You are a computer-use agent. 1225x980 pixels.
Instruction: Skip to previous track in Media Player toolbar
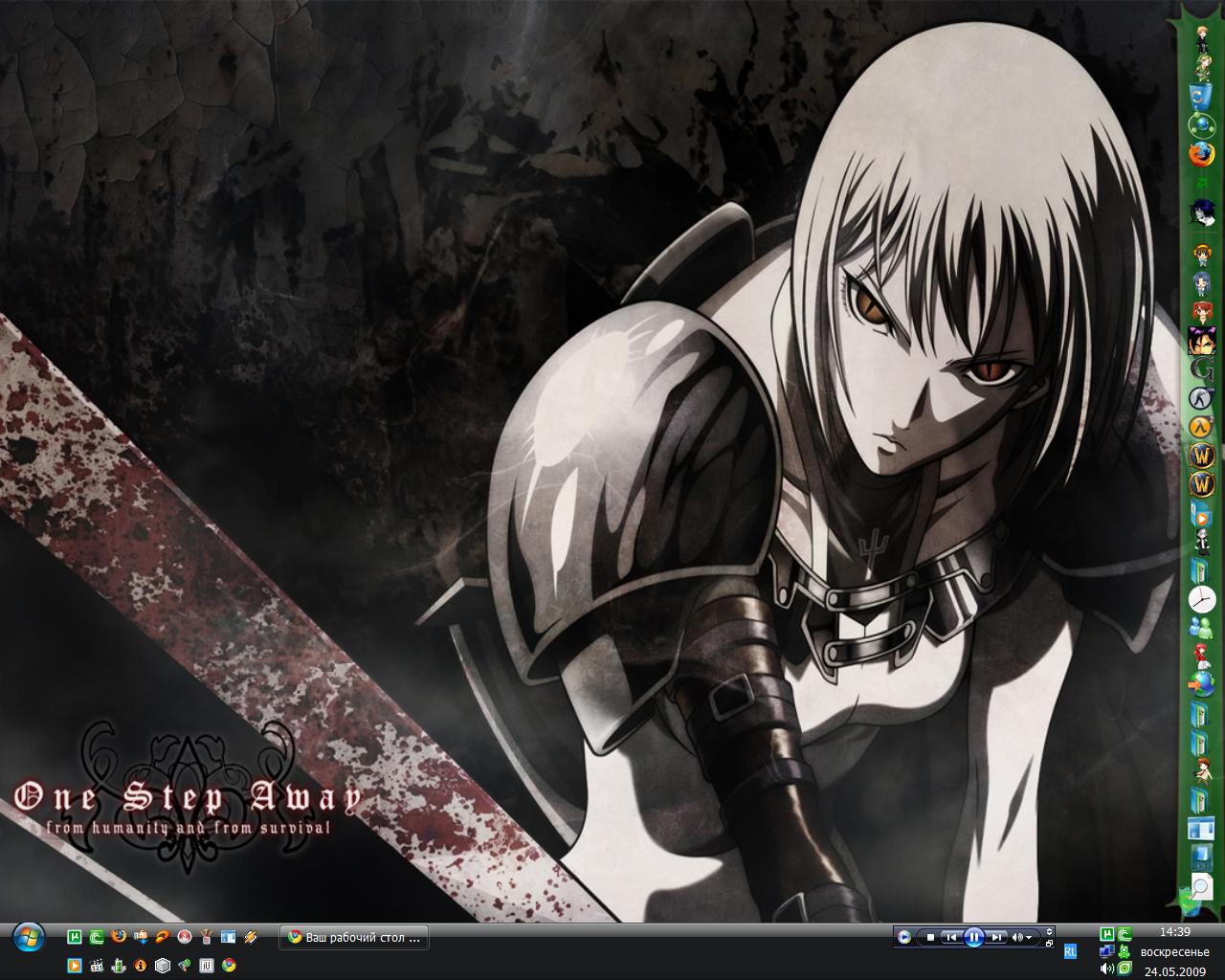coord(951,937)
